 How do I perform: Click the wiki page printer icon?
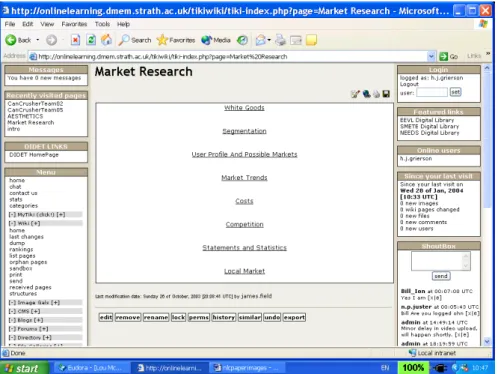click(x=377, y=94)
